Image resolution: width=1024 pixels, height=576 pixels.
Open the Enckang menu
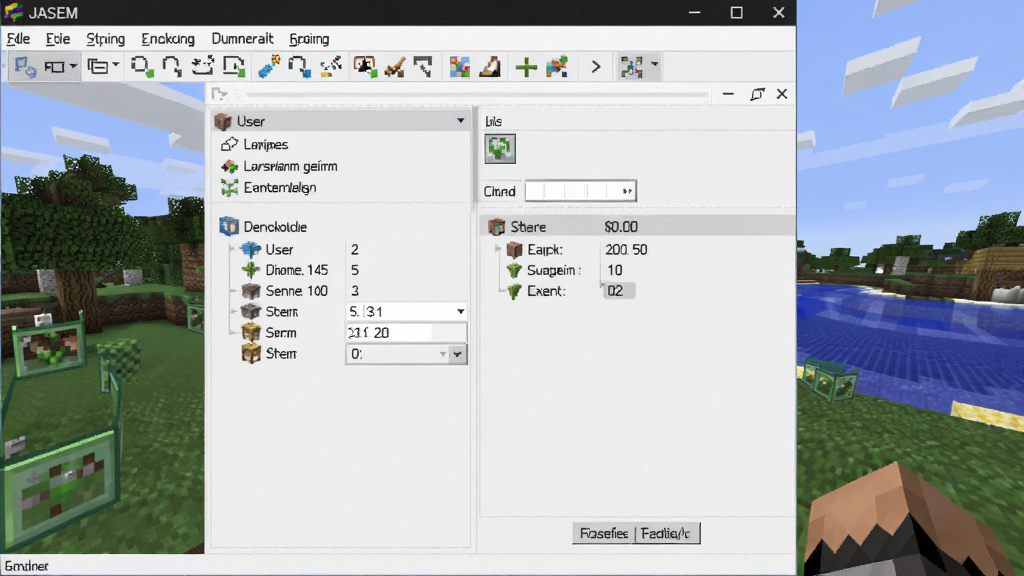click(168, 39)
